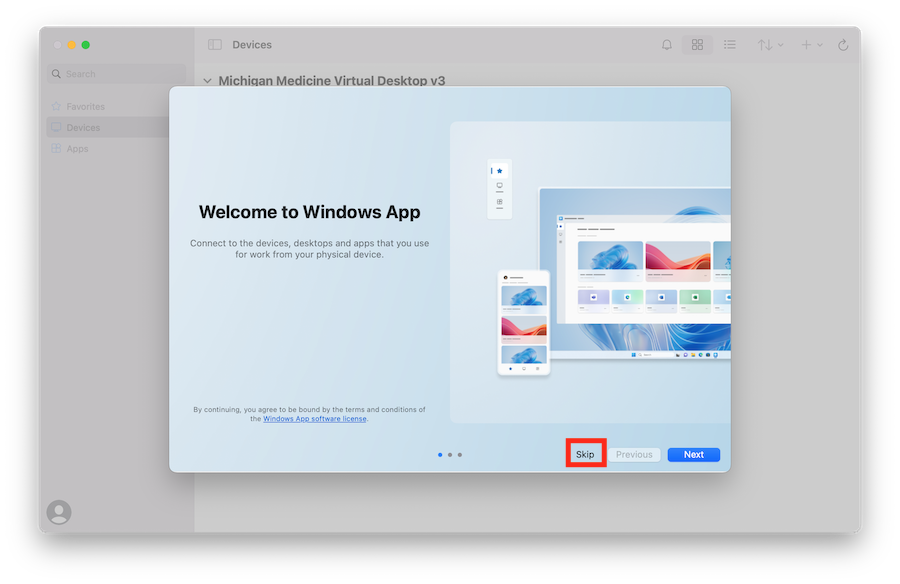
Task: Click the refresh icon in toolbar
Action: (x=843, y=45)
